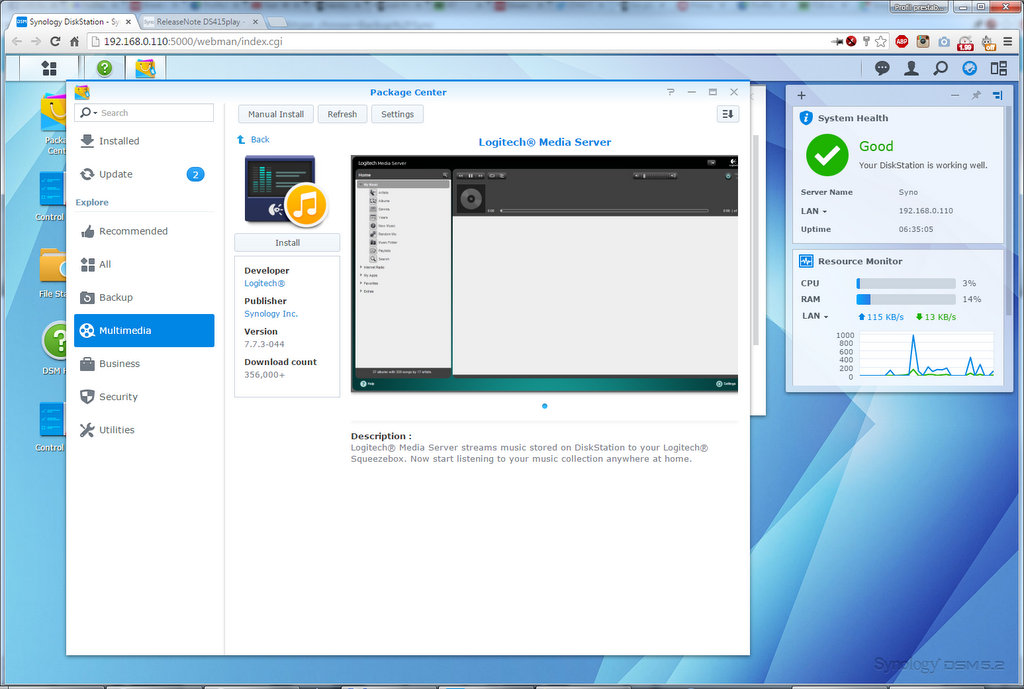
Task: Open DSM search magnifier icon in taskbar
Action: tap(940, 68)
